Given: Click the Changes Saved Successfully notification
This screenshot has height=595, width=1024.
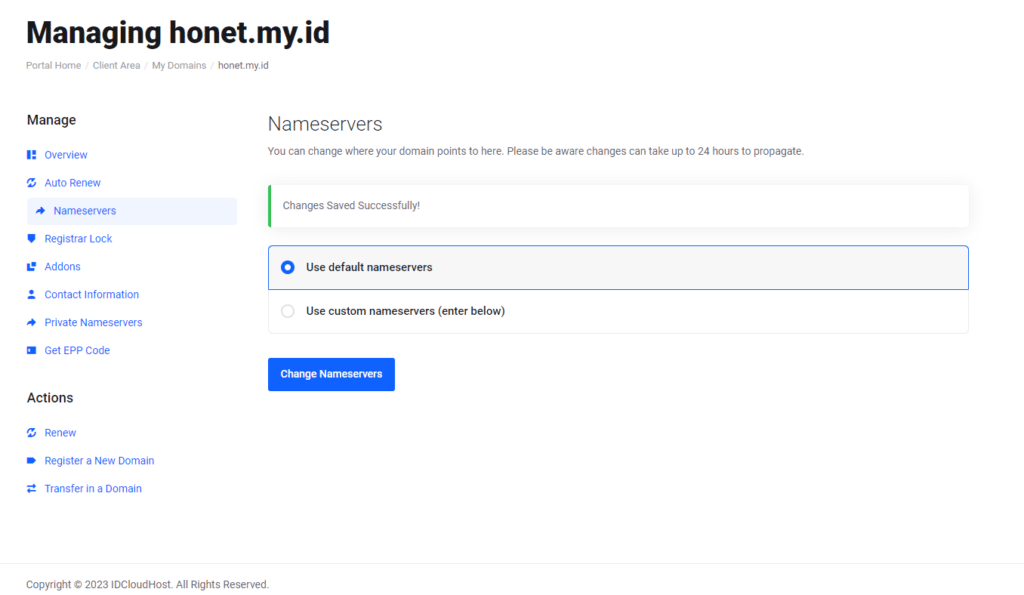Looking at the screenshot, I should coord(618,206).
